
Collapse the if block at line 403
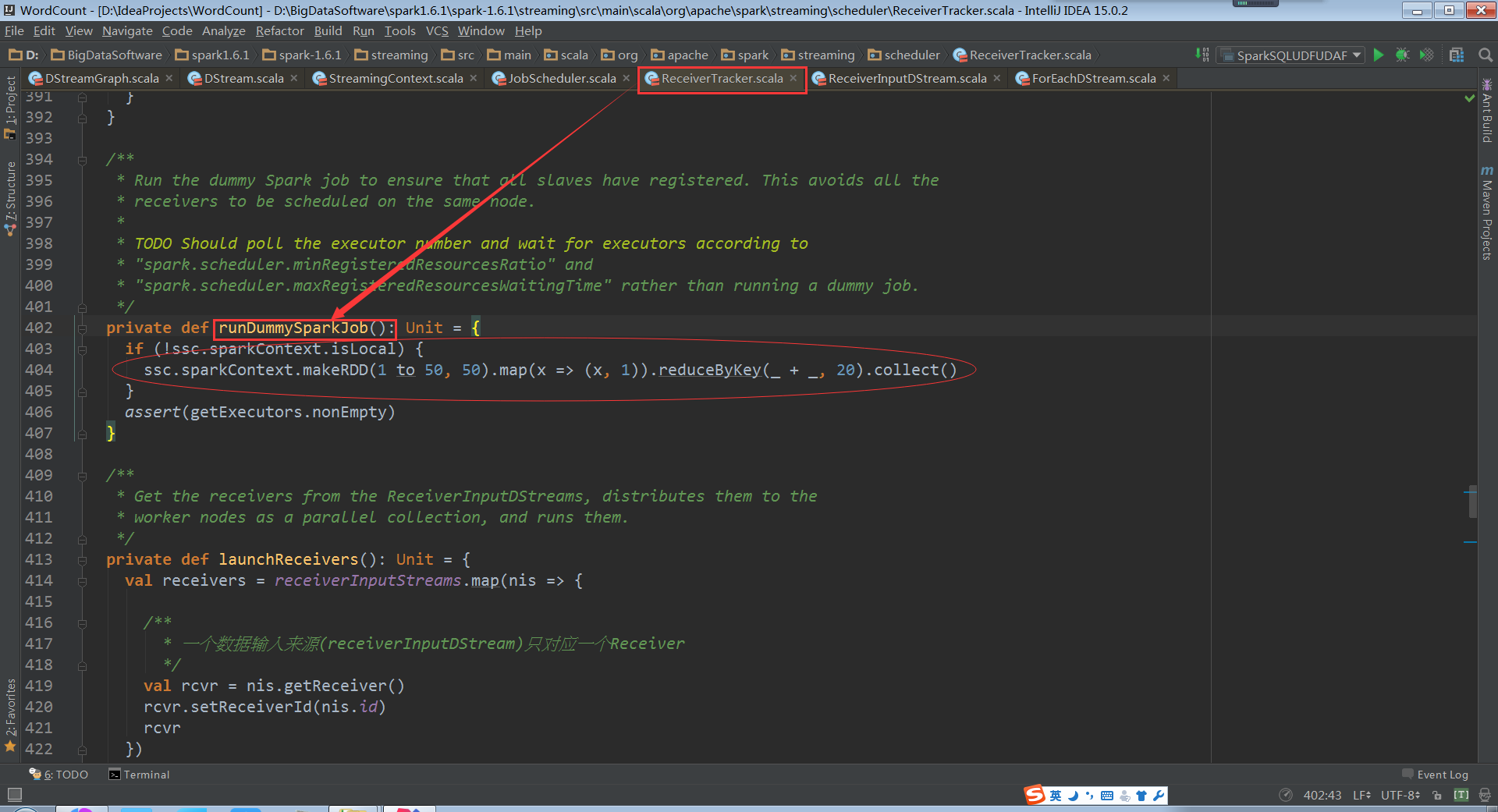pos(82,349)
